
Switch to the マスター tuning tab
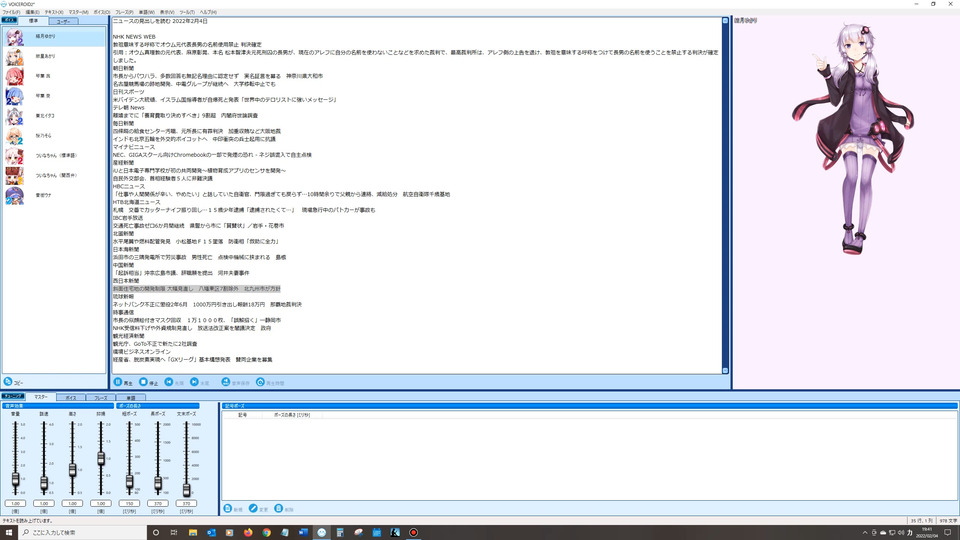41,397
